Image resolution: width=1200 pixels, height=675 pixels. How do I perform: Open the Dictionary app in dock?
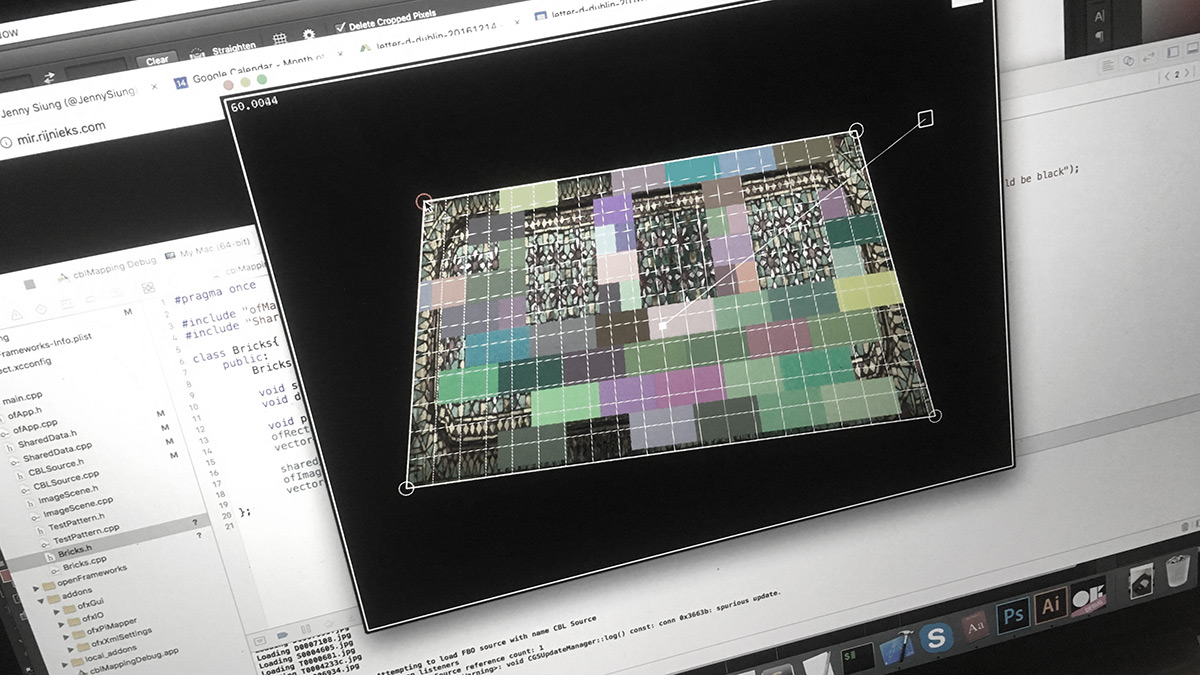coord(975,626)
